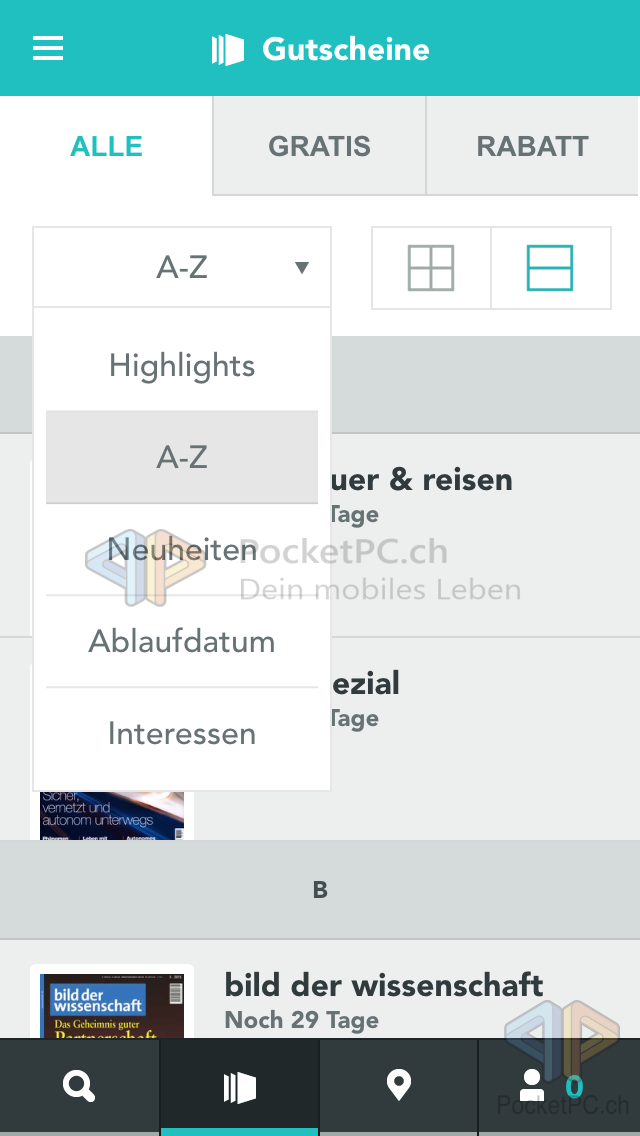Switch to the ALLE tab
The width and height of the screenshot is (640, 1136).
(106, 146)
